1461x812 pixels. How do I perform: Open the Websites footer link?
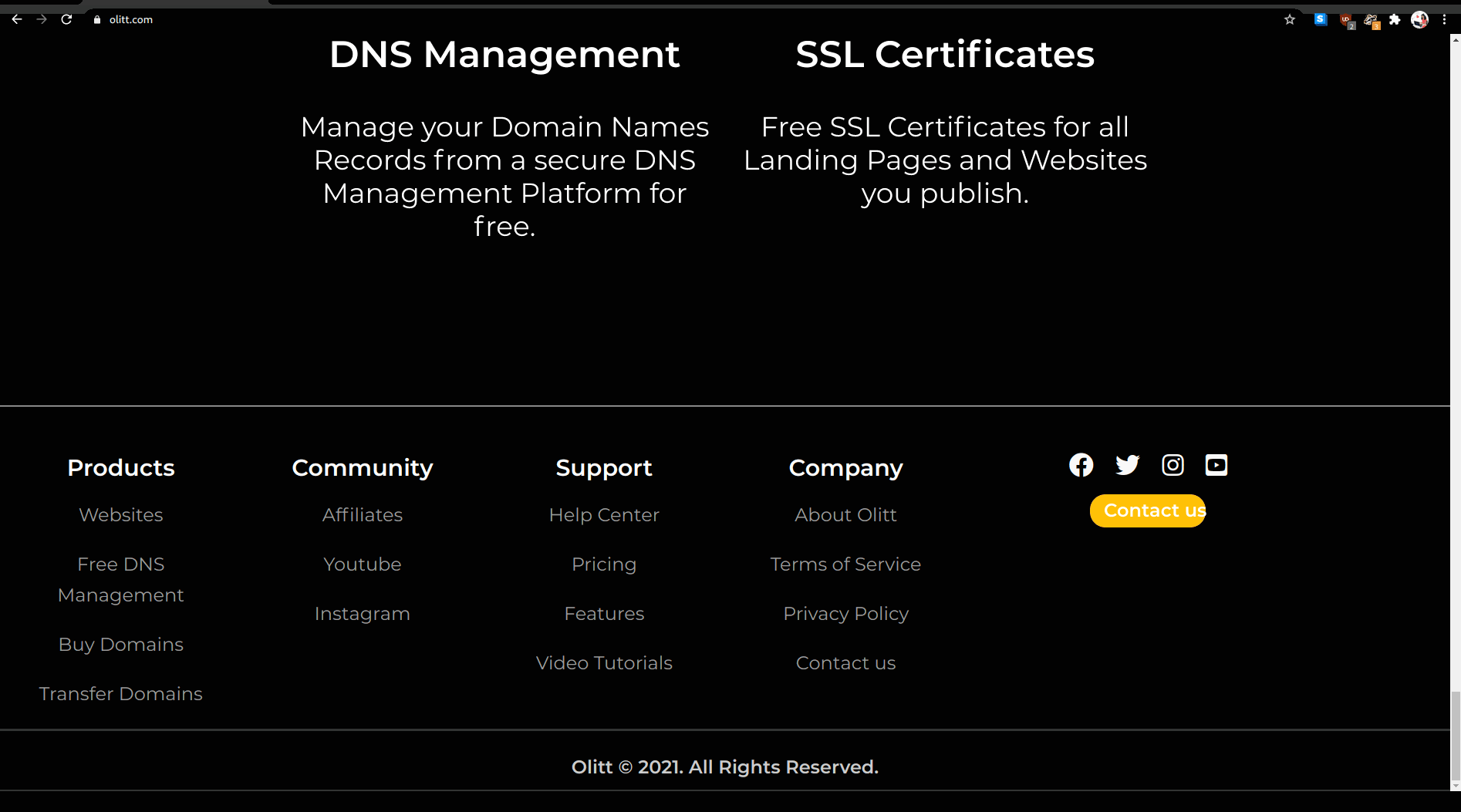(x=121, y=515)
